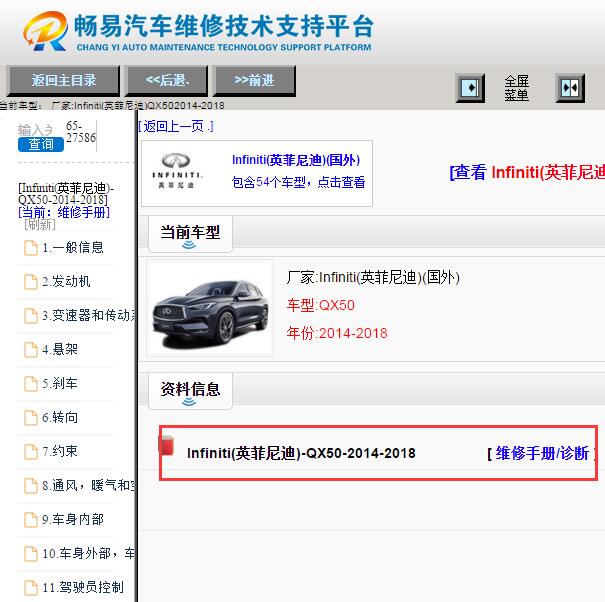Click the Infiniti brand logo thumbnail

coord(177,171)
